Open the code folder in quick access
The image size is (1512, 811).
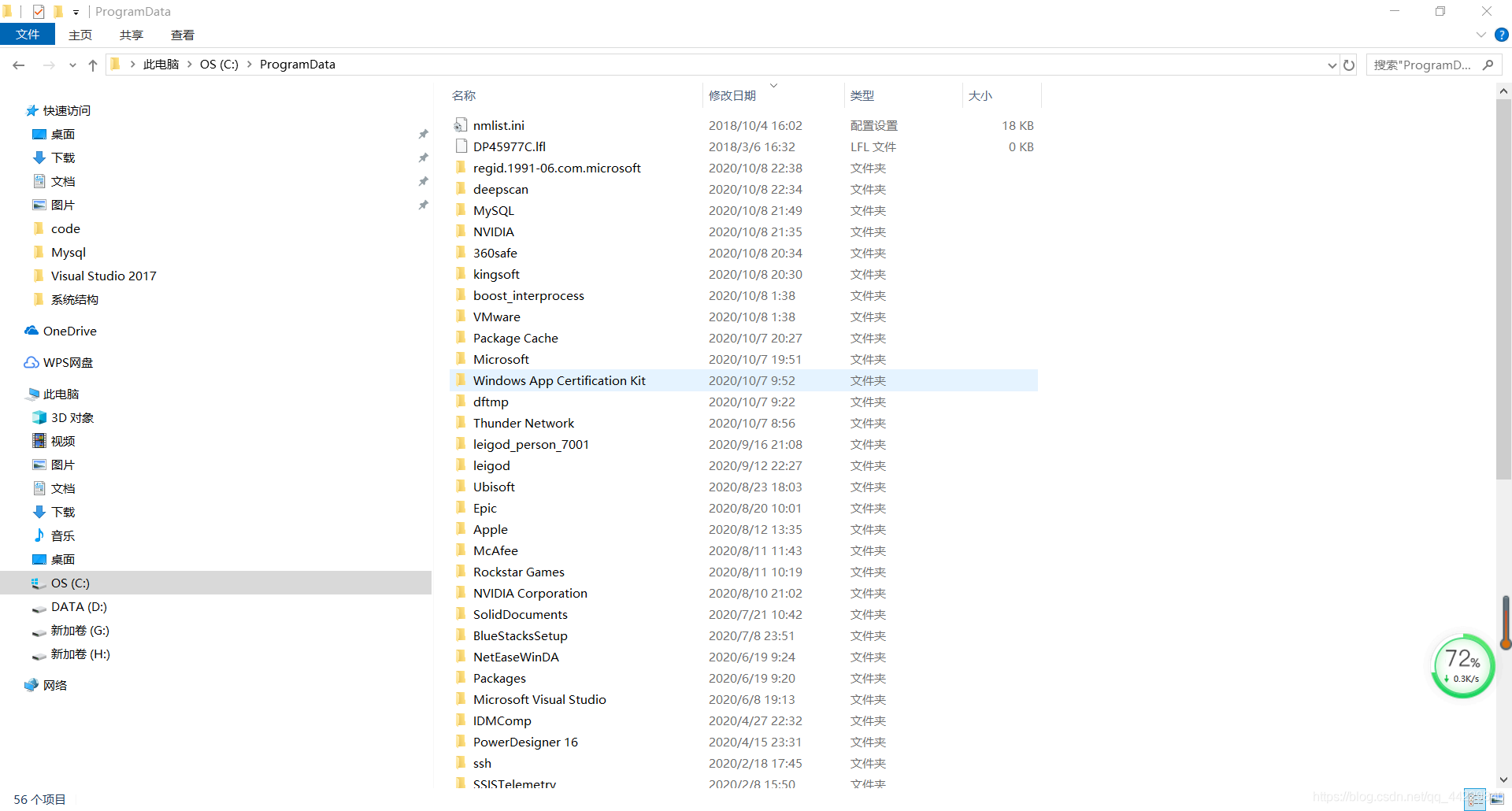pyautogui.click(x=65, y=229)
